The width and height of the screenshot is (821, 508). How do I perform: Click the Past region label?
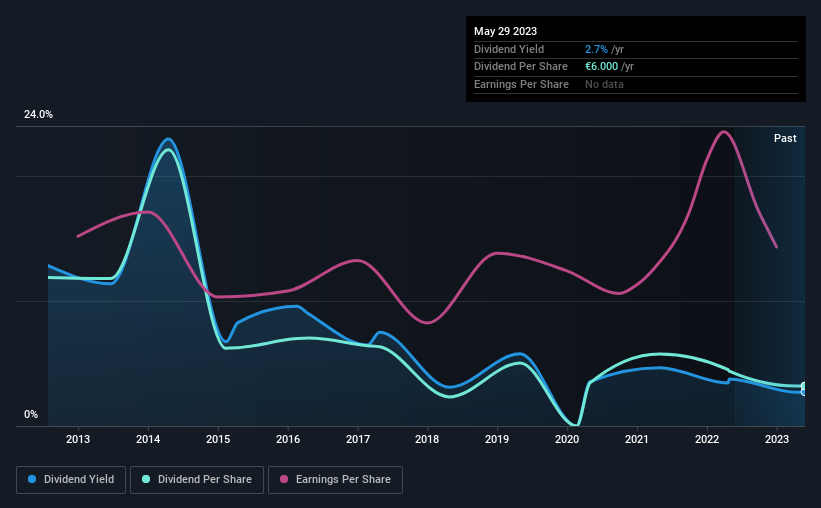[x=785, y=138]
